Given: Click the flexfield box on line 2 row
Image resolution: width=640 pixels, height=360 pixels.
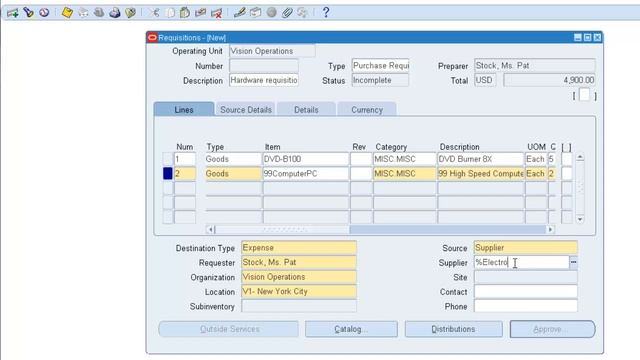Looking at the screenshot, I should point(567,173).
